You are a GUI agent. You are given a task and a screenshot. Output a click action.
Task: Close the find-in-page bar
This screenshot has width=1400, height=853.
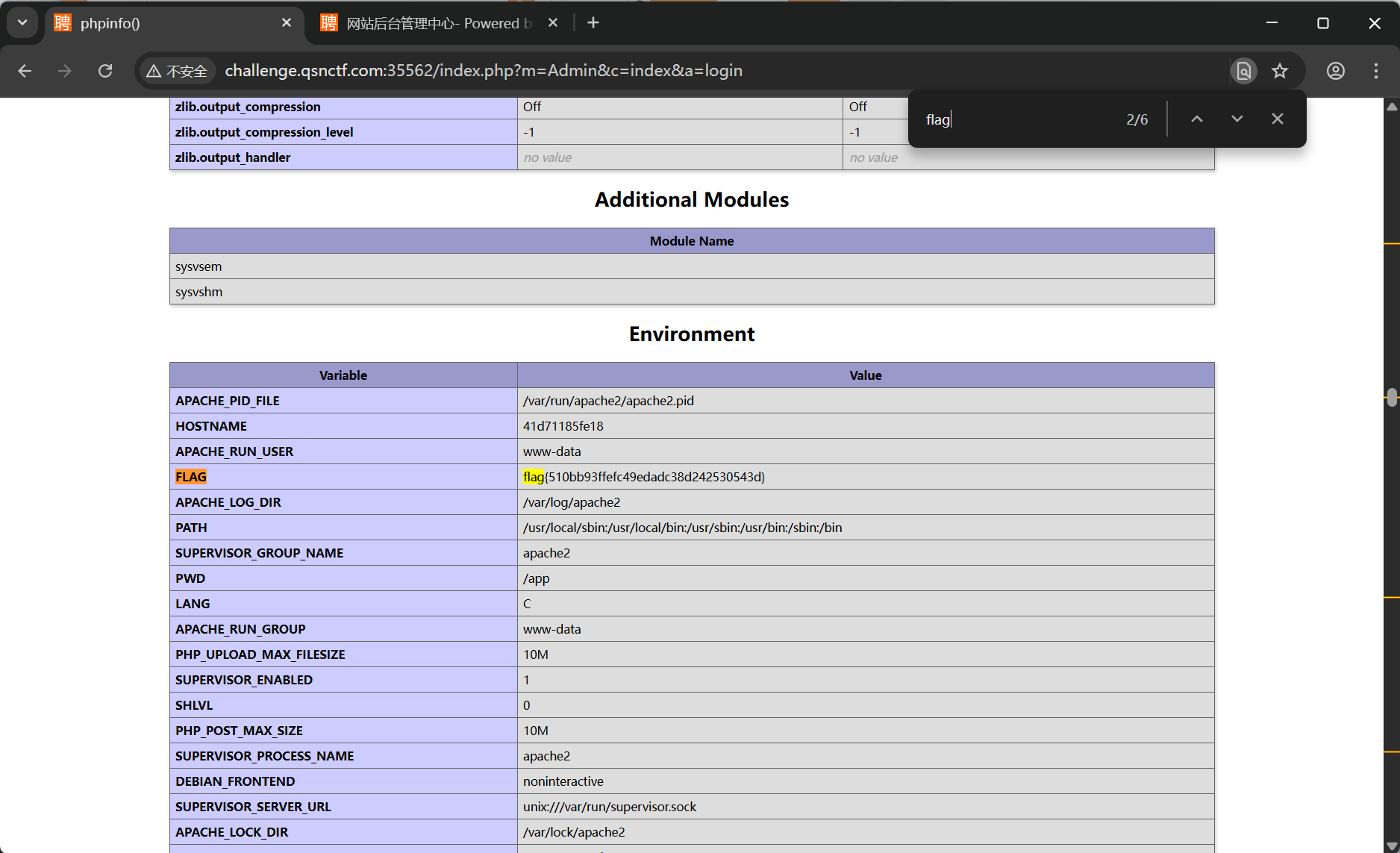tap(1277, 119)
